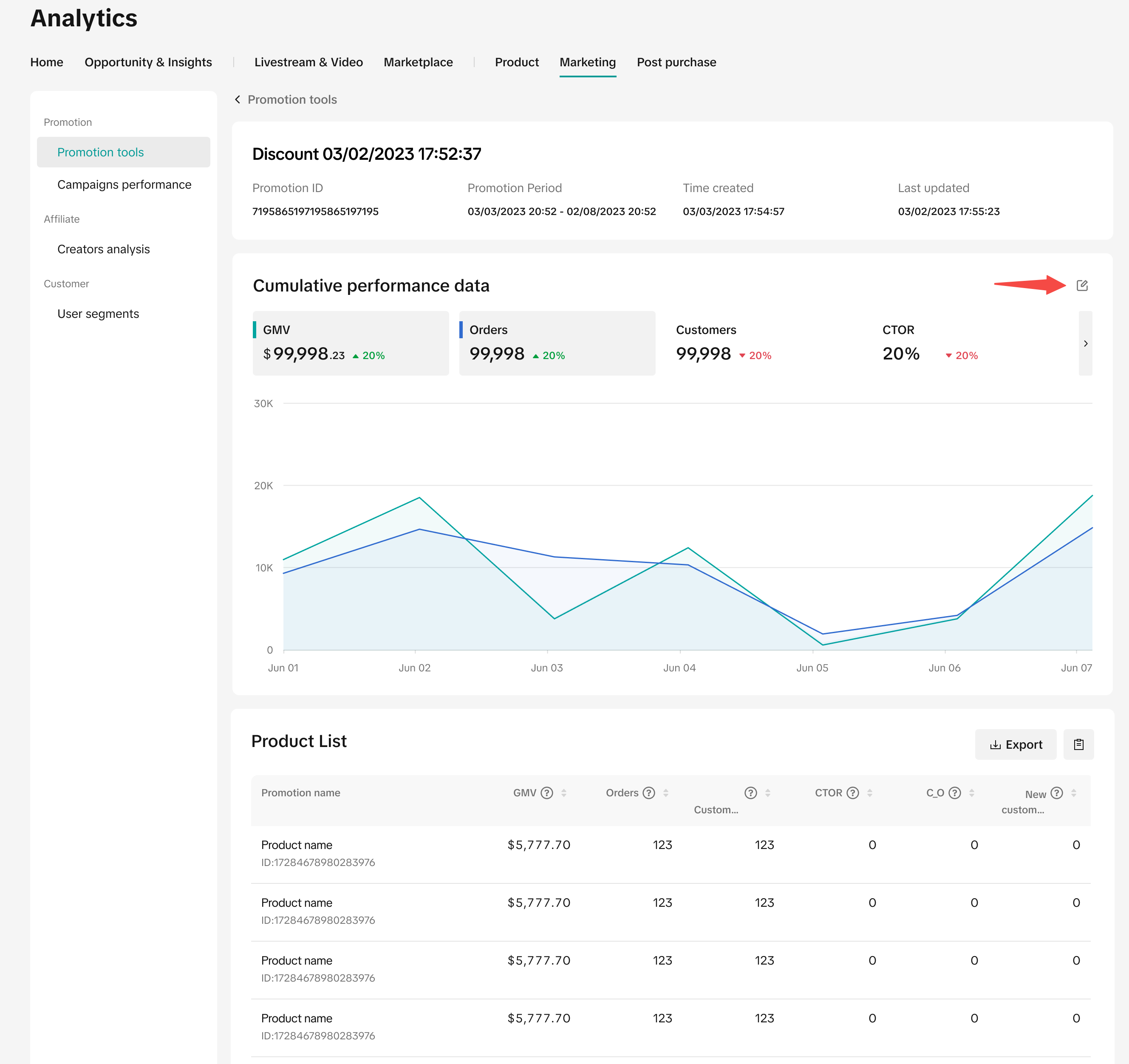The image size is (1129, 1064).
Task: Open User segments in sidebar
Action: pos(98,314)
